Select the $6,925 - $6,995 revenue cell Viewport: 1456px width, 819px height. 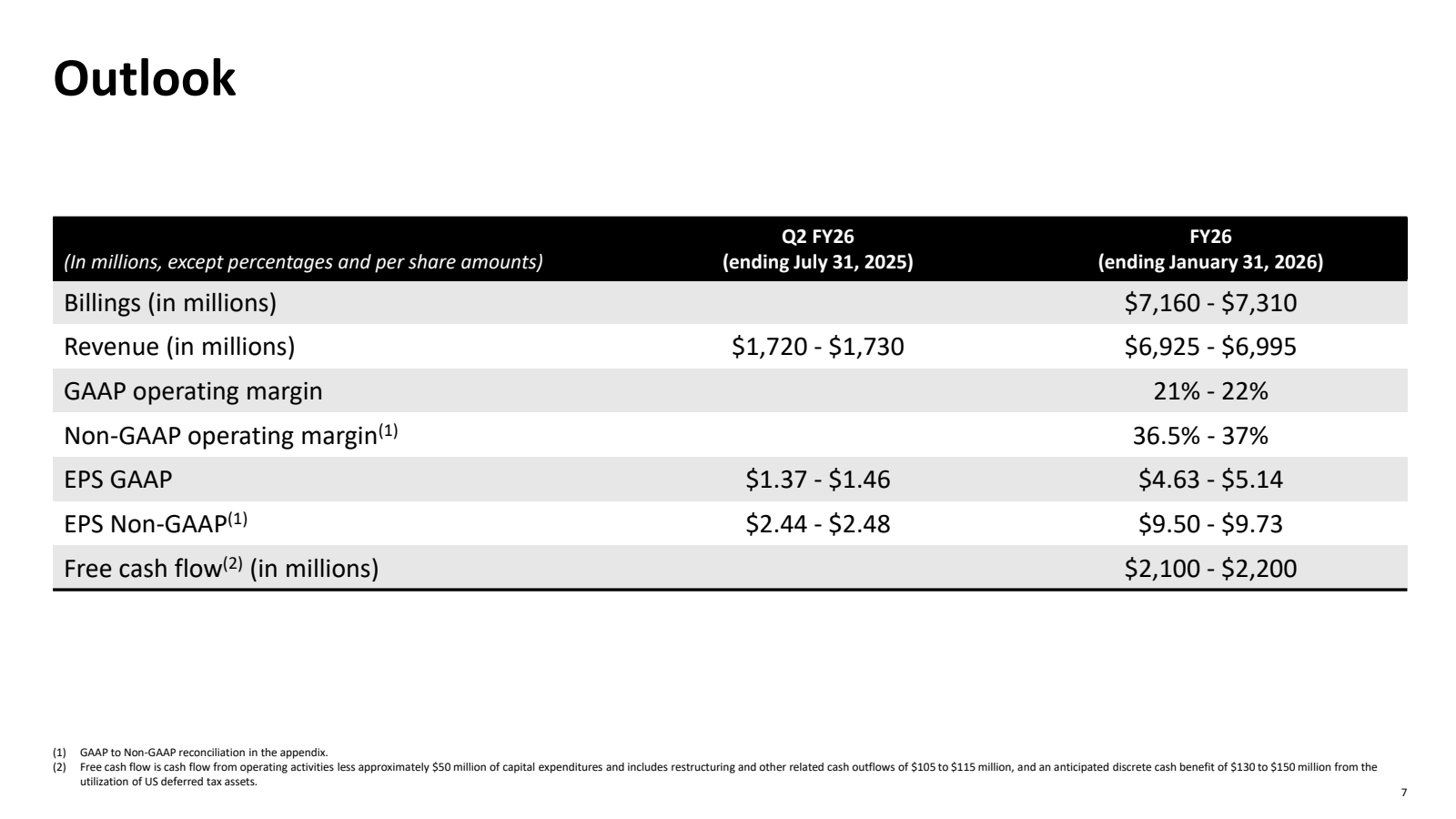(1210, 347)
